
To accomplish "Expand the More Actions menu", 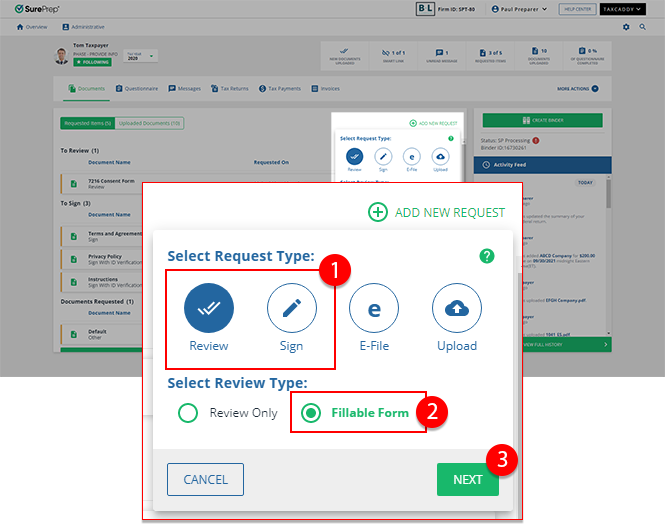I will click(x=578, y=89).
